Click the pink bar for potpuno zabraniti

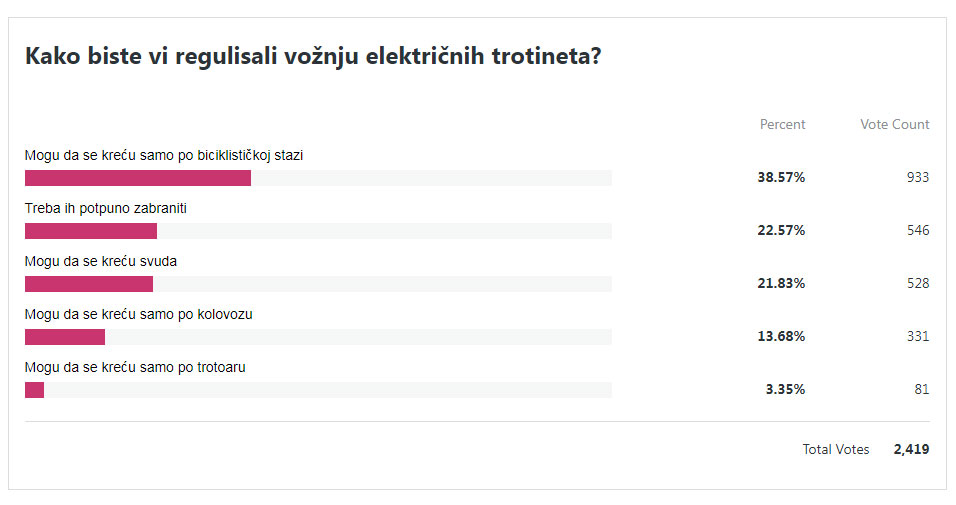[x=91, y=231]
